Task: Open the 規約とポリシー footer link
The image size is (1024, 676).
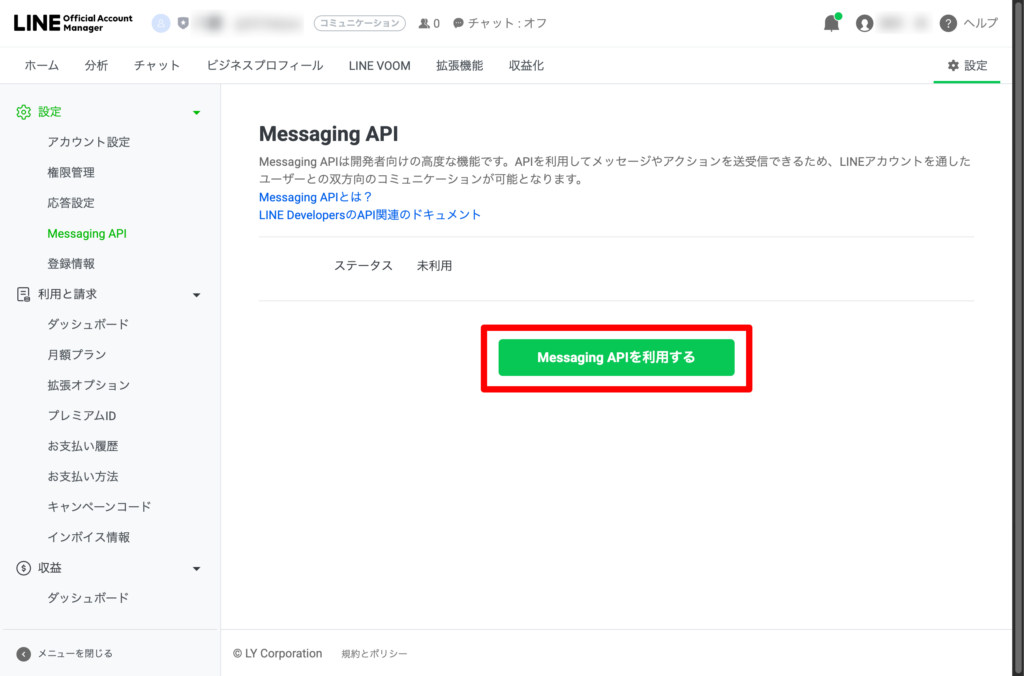Action: coord(374,654)
